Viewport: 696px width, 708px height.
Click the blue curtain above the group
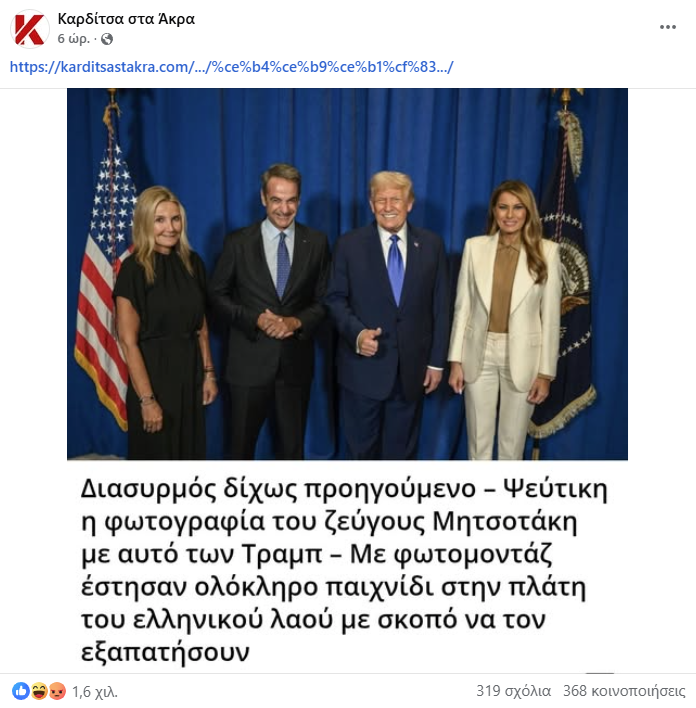tap(343, 126)
